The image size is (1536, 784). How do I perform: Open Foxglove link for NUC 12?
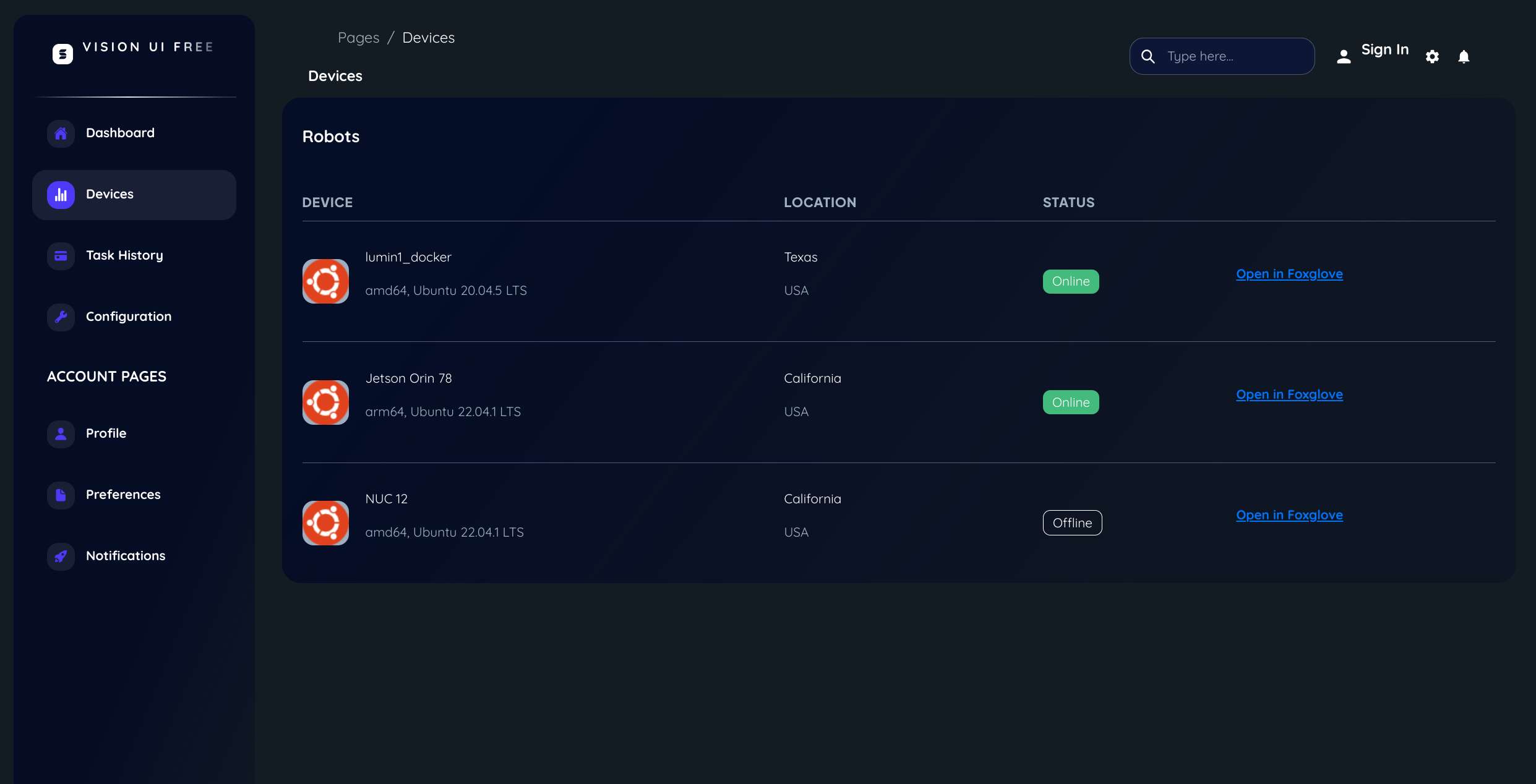click(x=1289, y=515)
